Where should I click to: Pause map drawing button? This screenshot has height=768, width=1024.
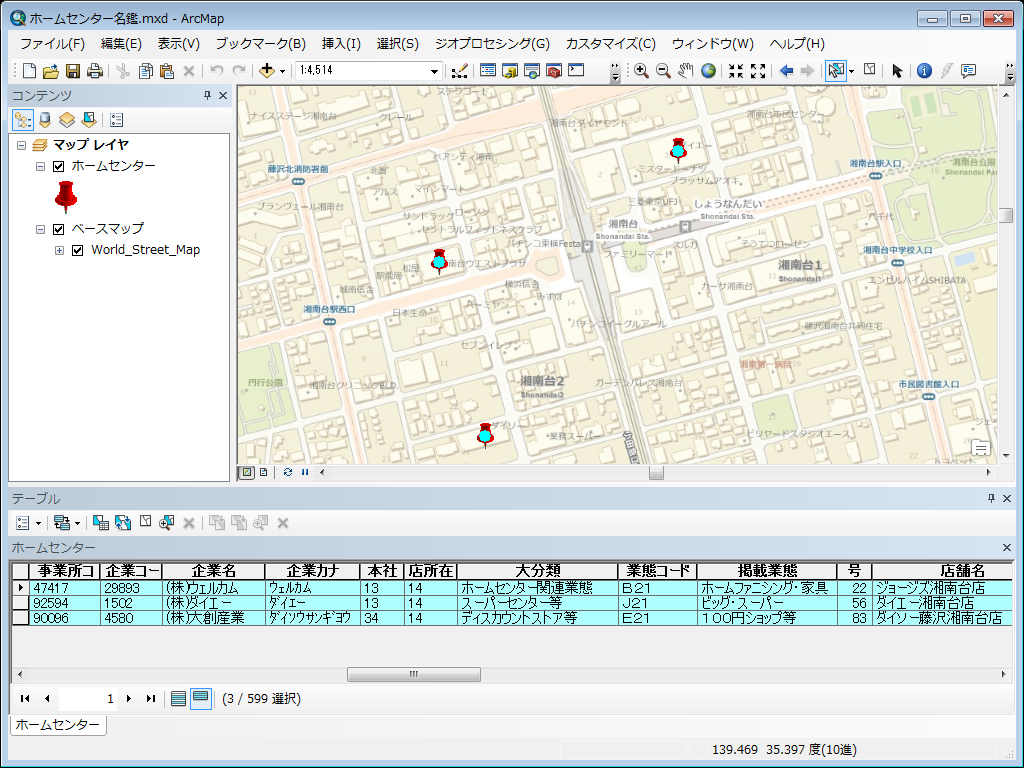tap(305, 472)
